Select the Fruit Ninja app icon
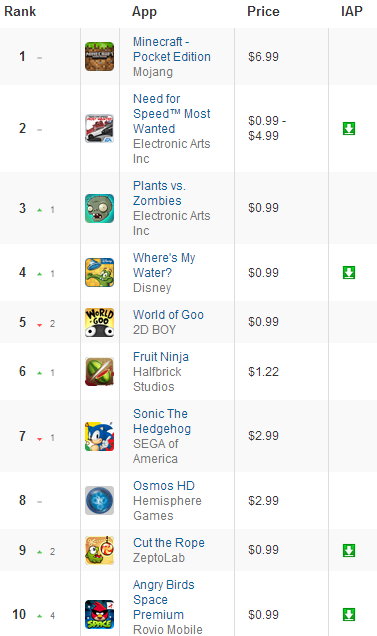Image resolution: width=377 pixels, height=636 pixels. (x=99, y=372)
